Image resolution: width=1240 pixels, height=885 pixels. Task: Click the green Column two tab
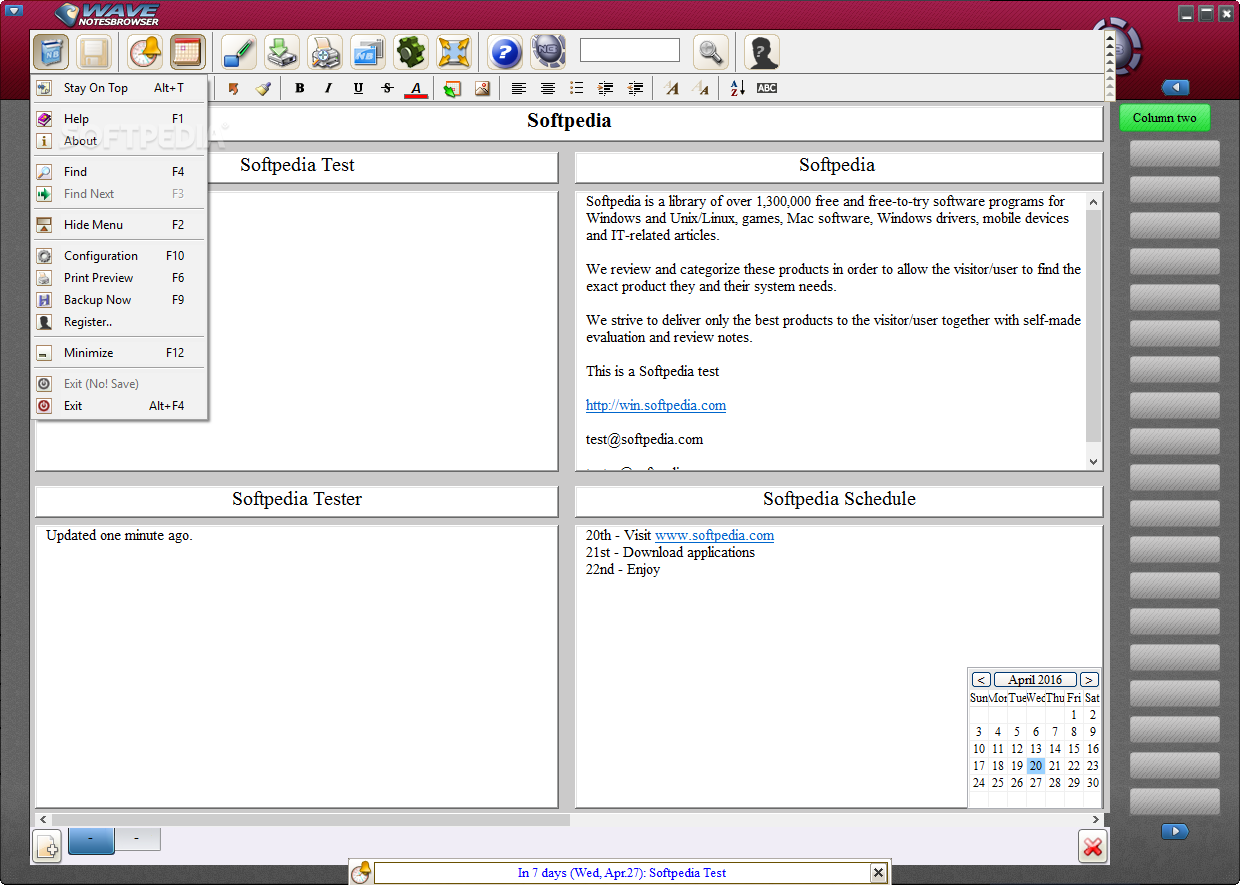1164,118
